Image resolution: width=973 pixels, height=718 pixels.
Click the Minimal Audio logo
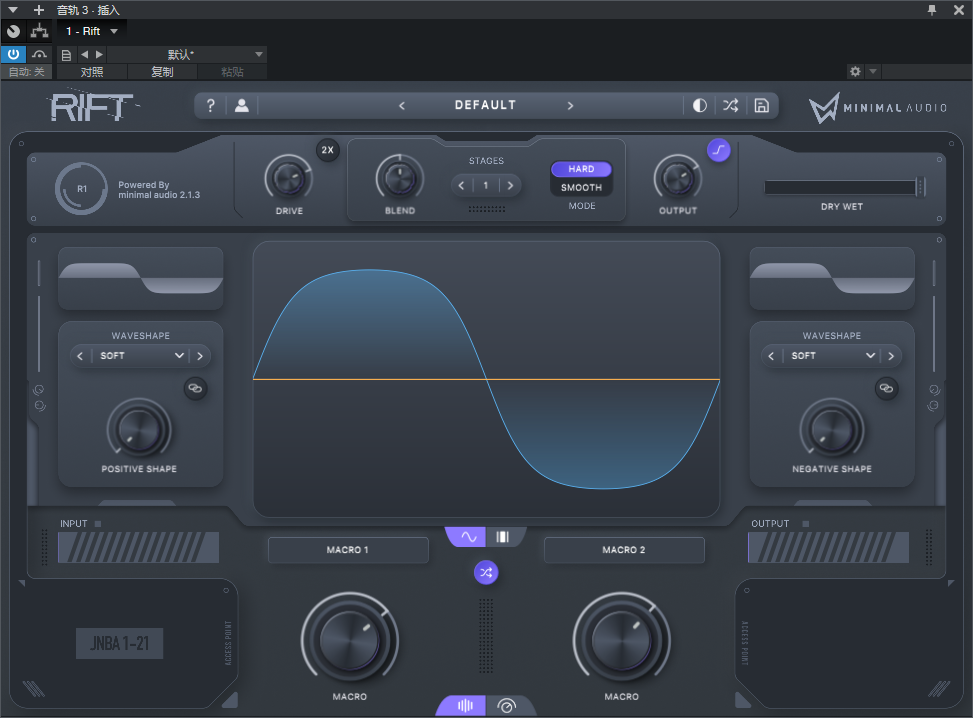point(877,108)
